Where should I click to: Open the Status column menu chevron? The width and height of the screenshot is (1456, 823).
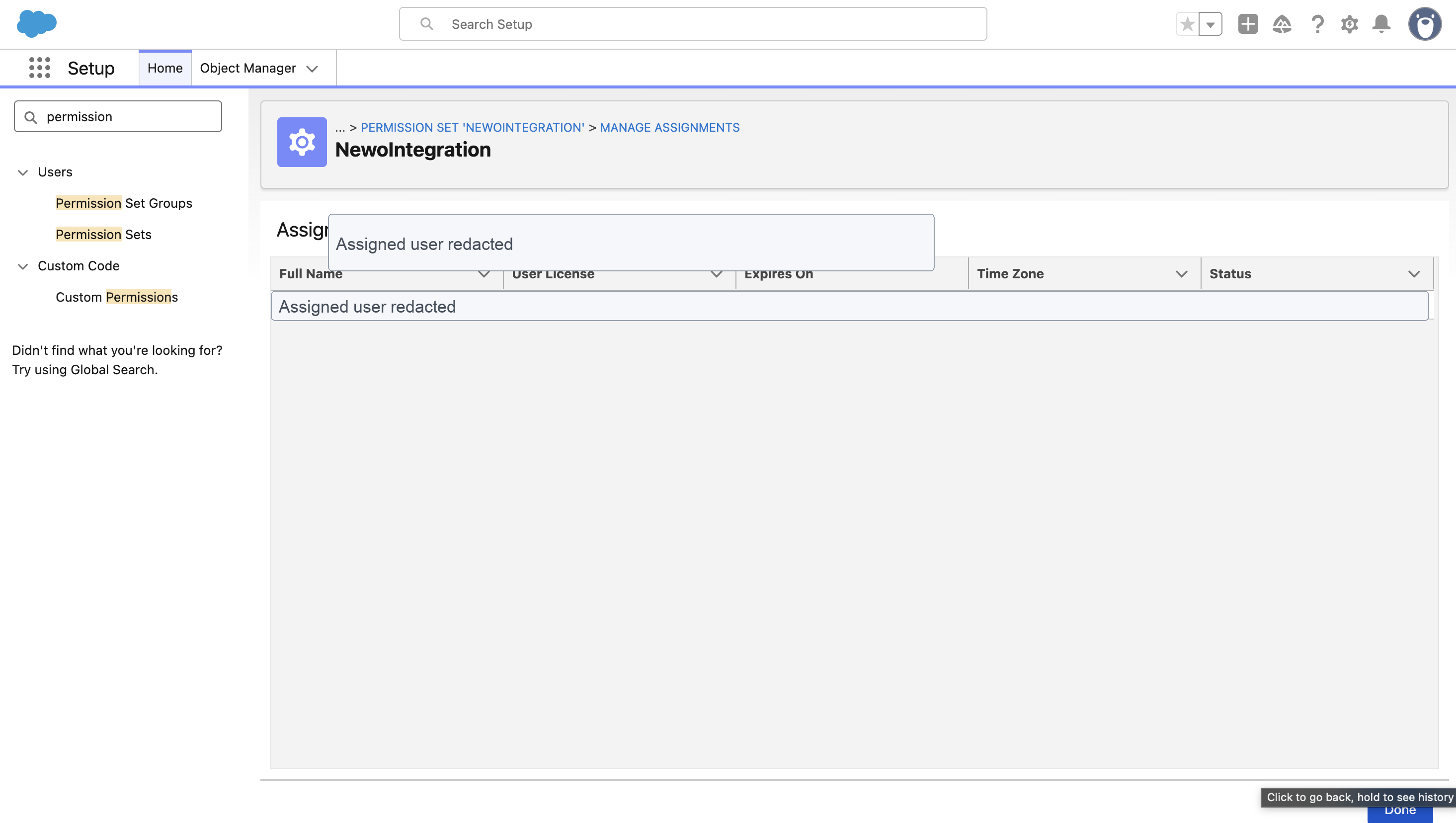point(1414,274)
